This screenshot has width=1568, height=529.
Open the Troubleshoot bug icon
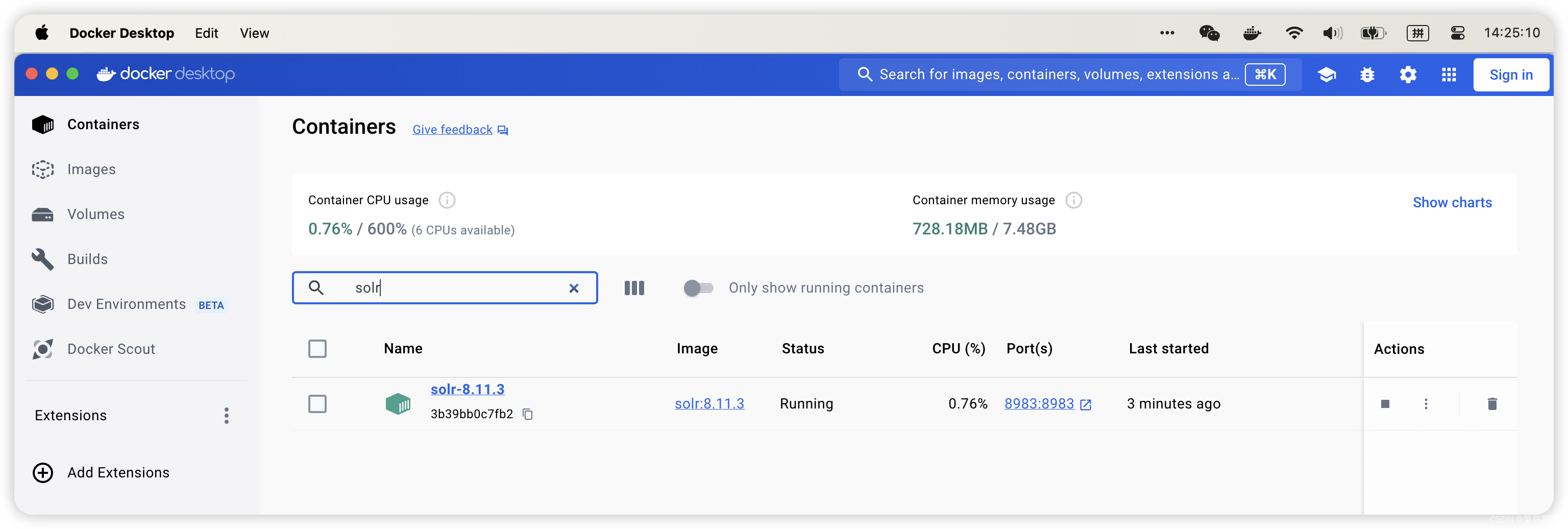(1367, 75)
